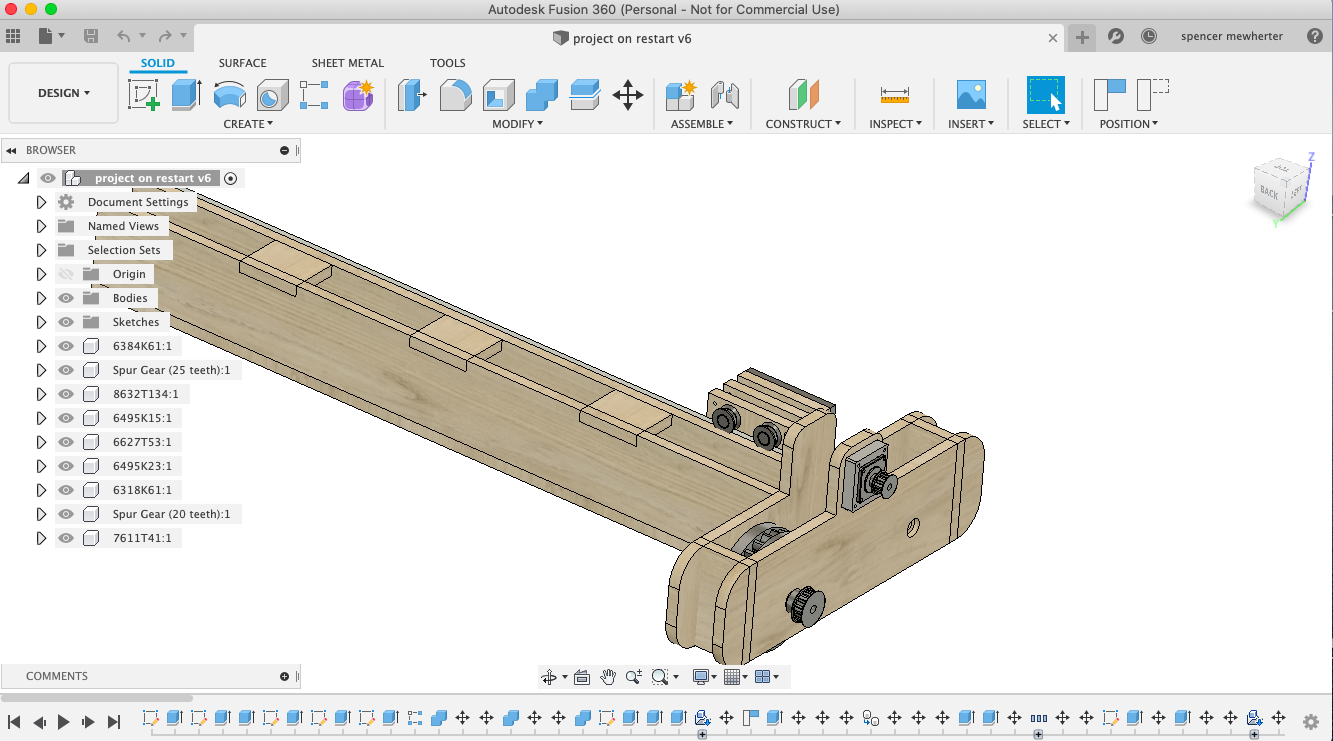Expand the Document Settings node
This screenshot has height=741, width=1333.
point(41,202)
